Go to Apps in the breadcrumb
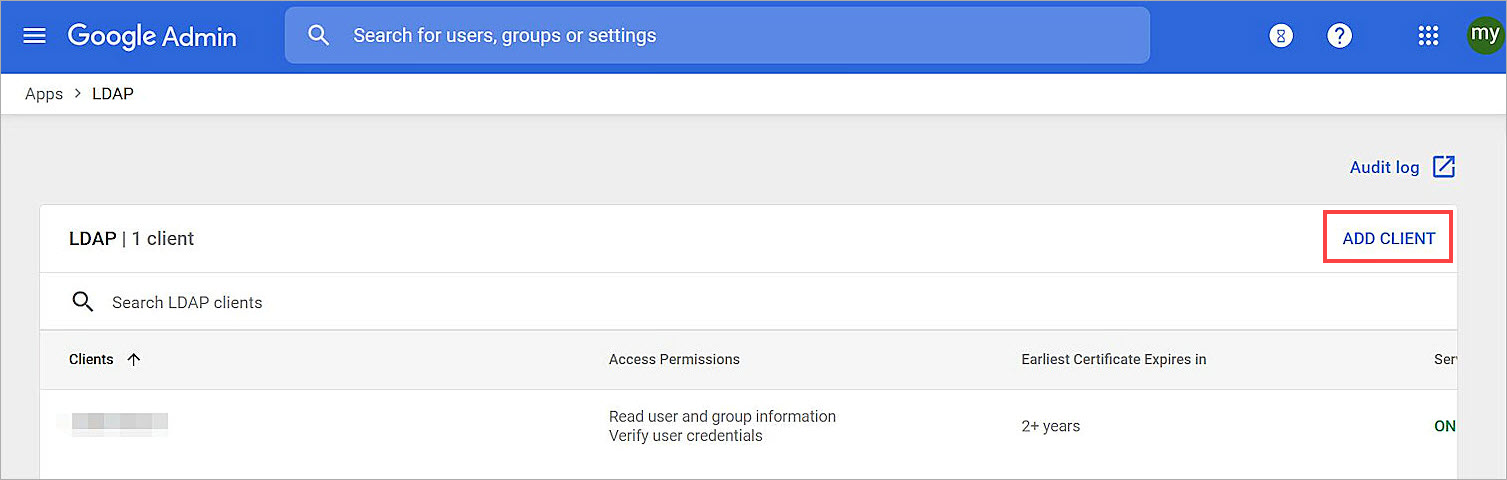This screenshot has height=480, width=1507. (x=44, y=94)
